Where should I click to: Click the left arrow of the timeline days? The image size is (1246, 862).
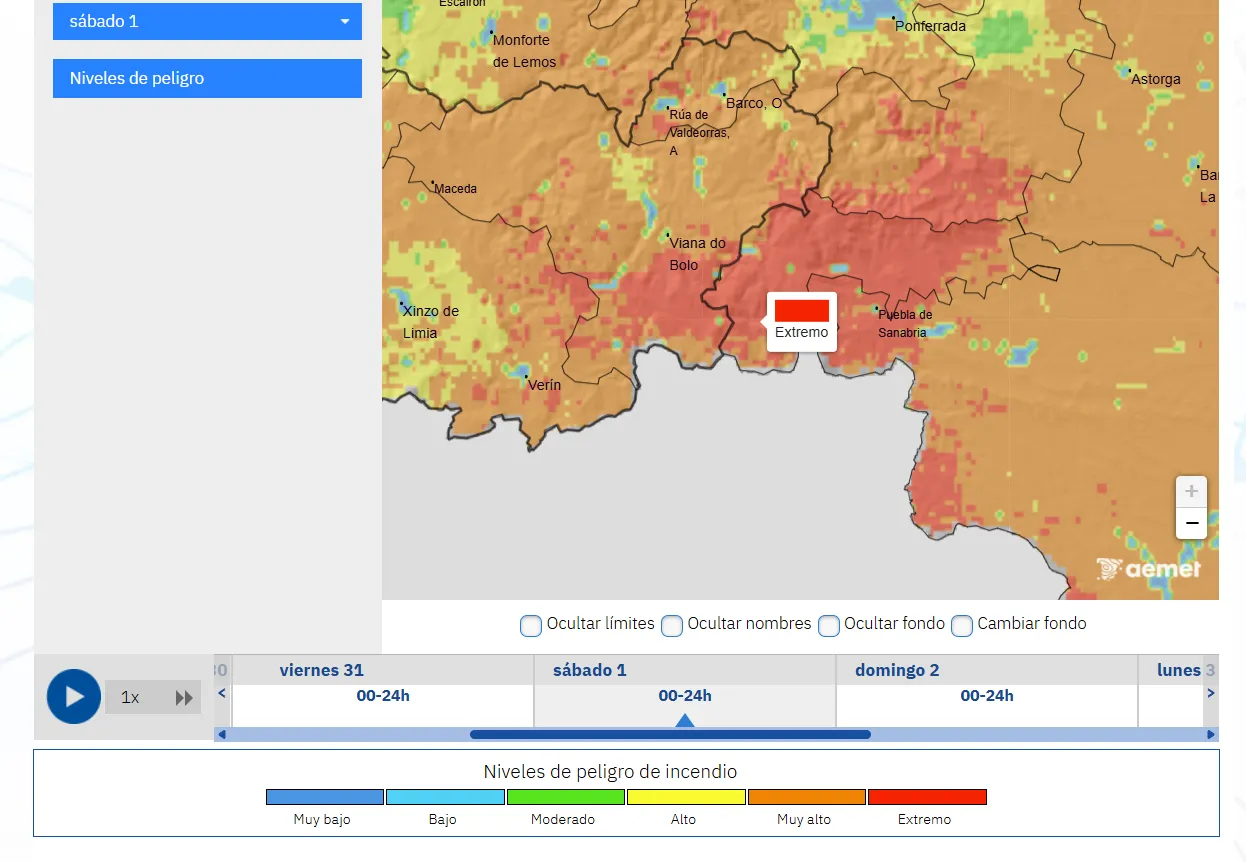pos(222,693)
